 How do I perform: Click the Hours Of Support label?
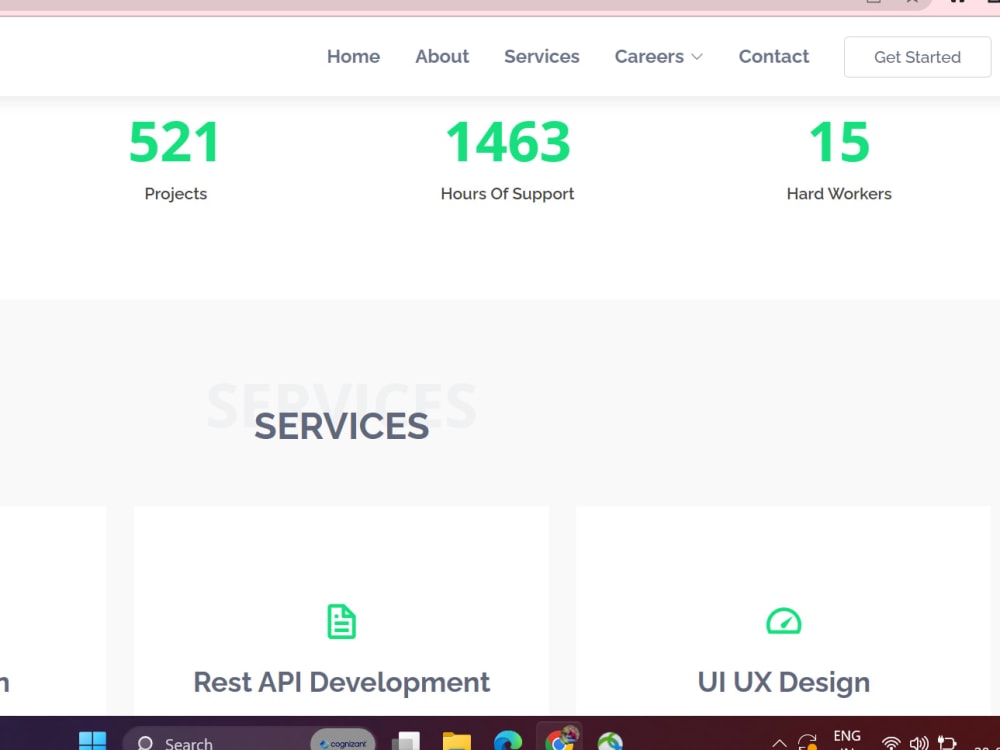coord(507,193)
